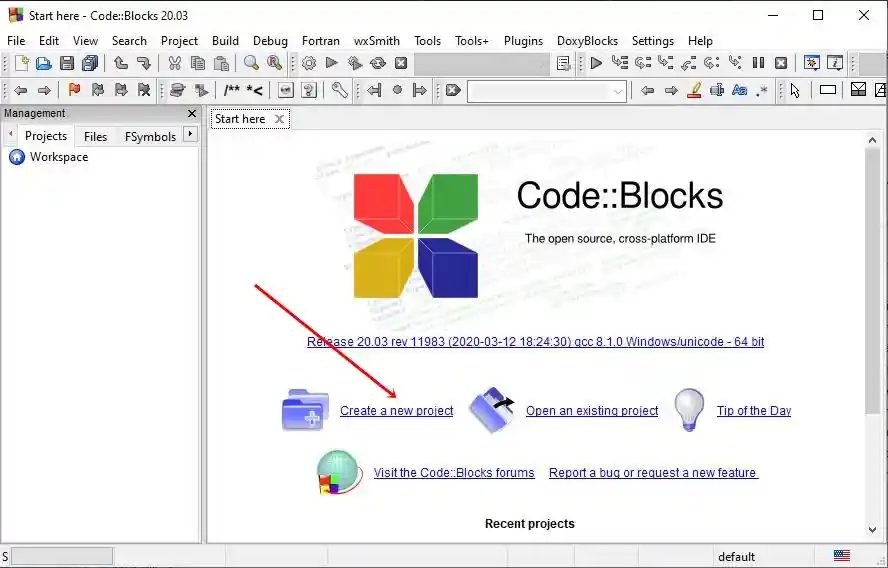Abort build with stop icon

401,63
